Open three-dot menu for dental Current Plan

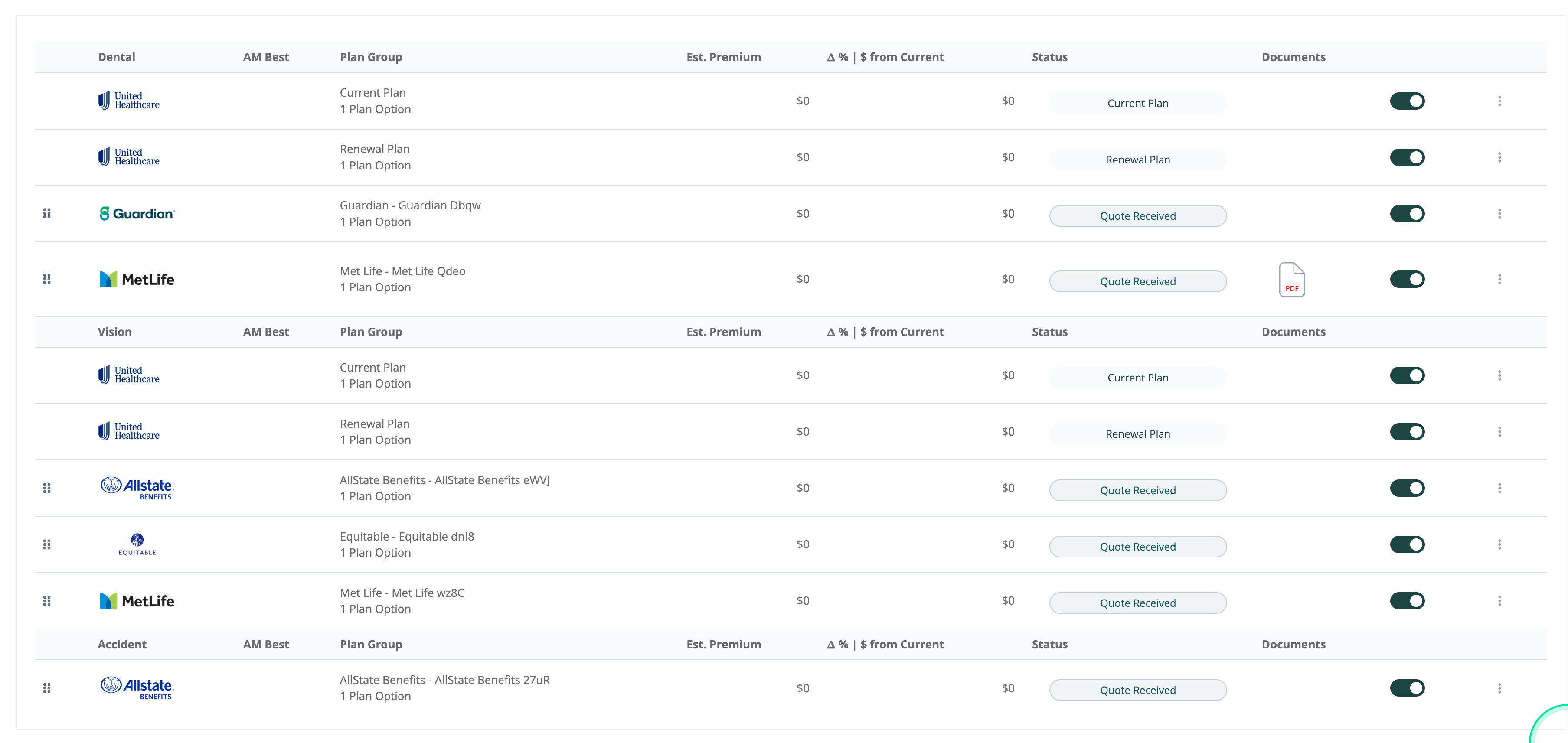(x=1499, y=101)
